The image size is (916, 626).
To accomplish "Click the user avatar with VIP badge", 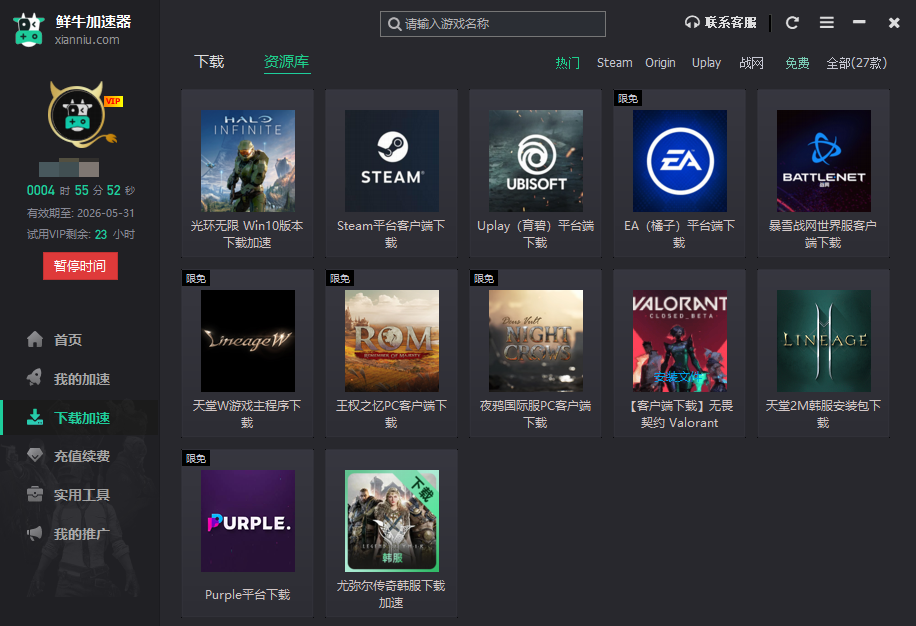I will (82, 114).
